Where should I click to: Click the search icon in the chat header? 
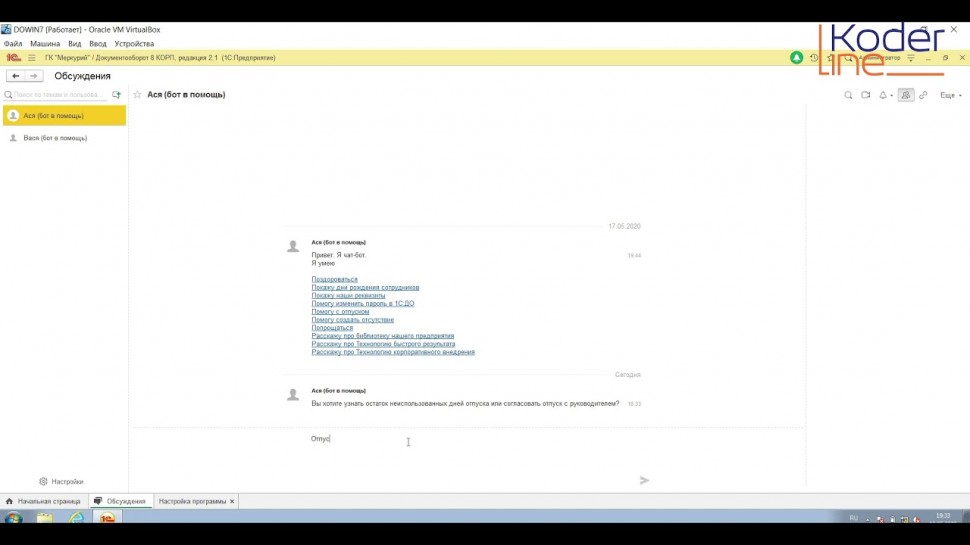(x=849, y=95)
